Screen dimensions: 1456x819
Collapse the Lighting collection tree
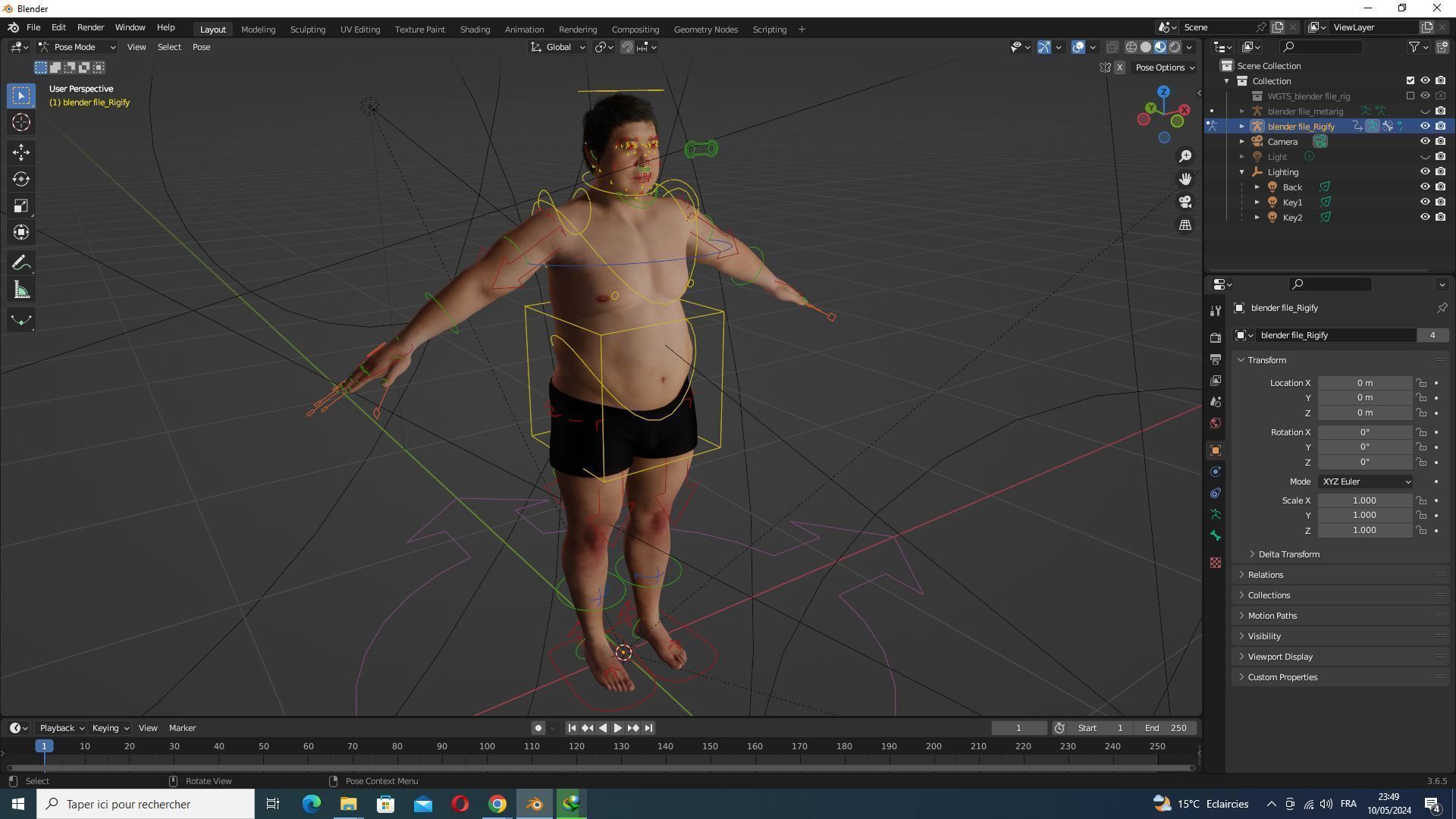[x=1242, y=172]
